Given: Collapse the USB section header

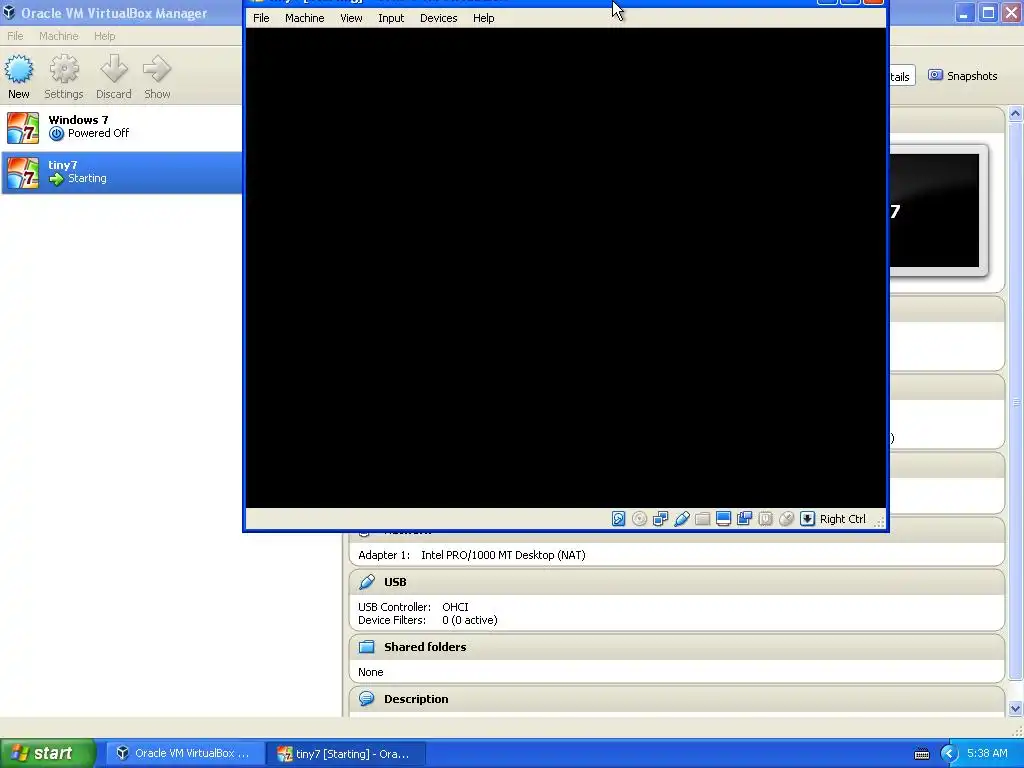Looking at the screenshot, I should 677,582.
